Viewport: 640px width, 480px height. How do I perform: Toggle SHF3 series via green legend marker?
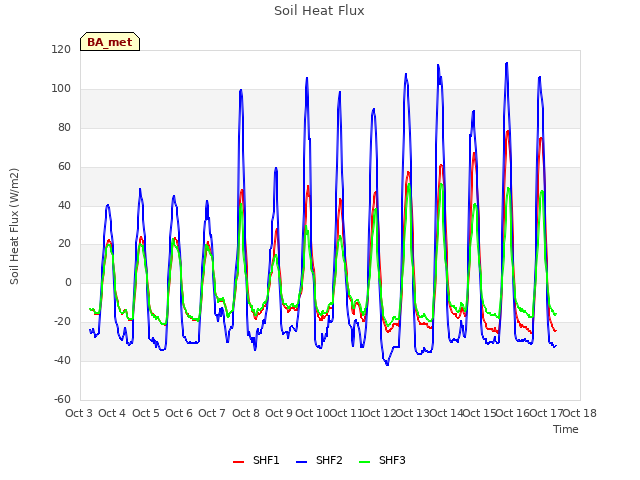[x=364, y=461]
